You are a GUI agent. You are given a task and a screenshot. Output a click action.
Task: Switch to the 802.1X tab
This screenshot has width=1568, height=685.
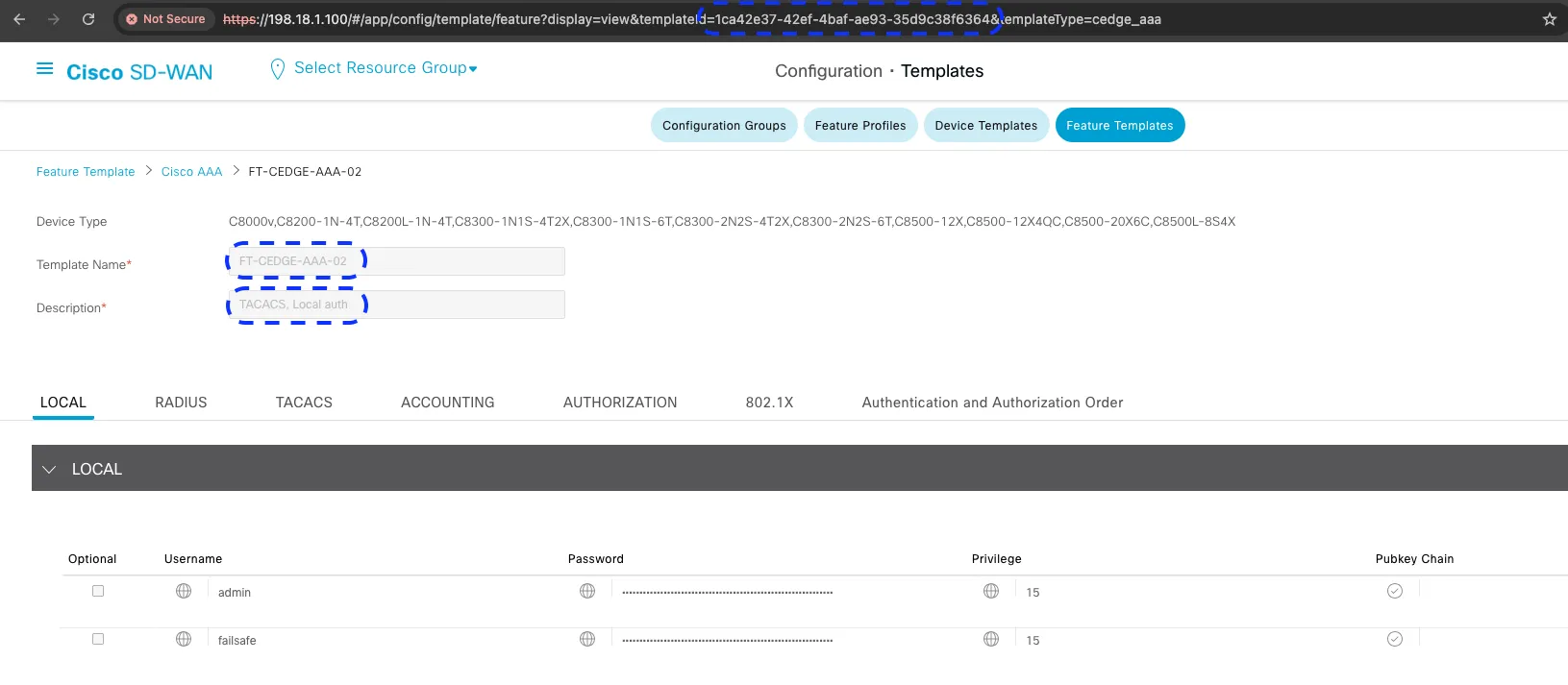click(769, 403)
